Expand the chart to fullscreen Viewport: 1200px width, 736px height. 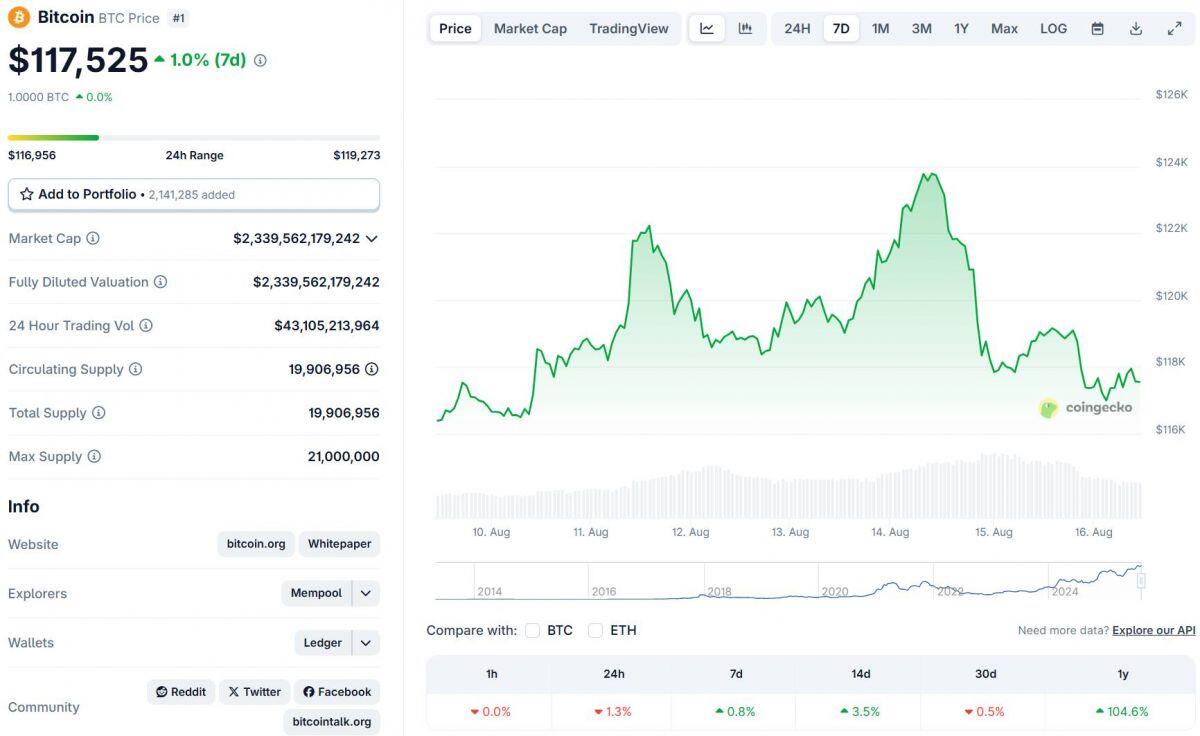click(x=1174, y=28)
